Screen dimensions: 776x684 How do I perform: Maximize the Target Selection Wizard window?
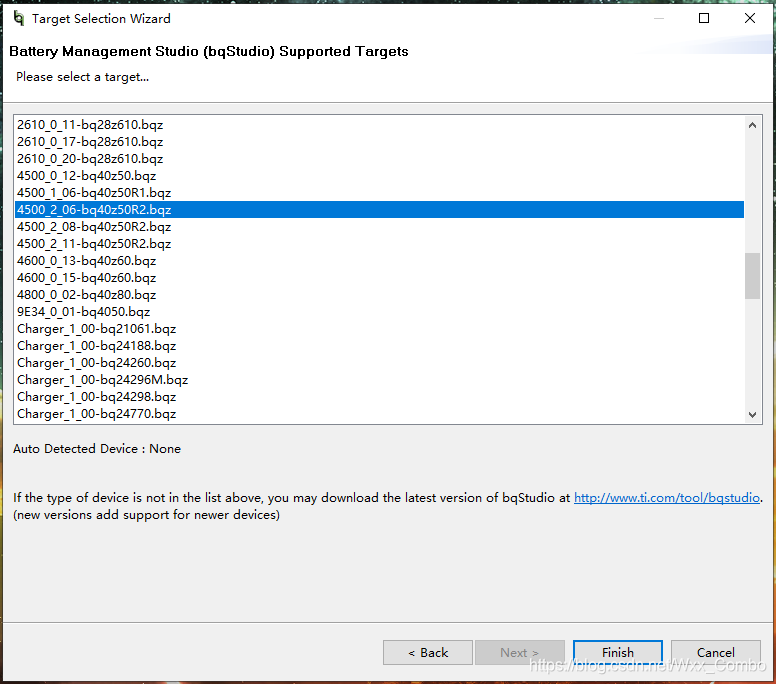coord(704,18)
